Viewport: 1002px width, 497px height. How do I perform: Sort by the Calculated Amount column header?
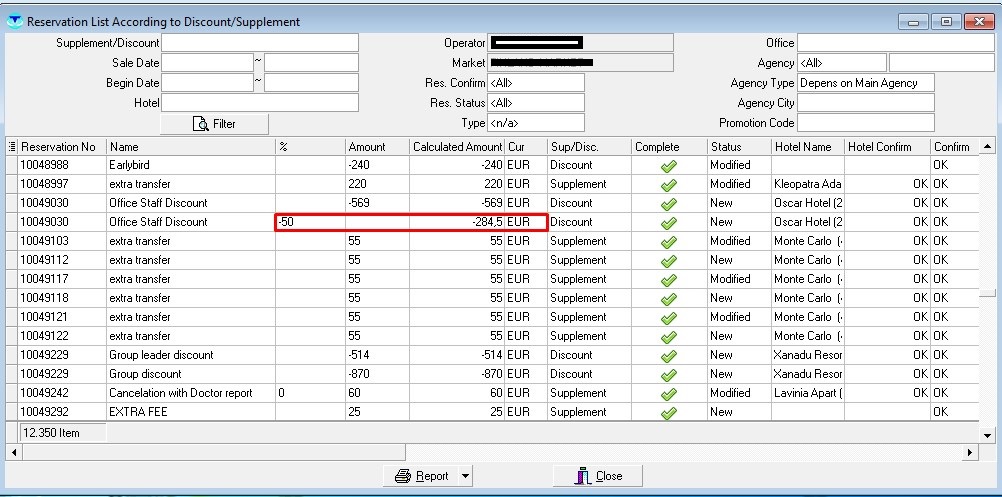coord(456,147)
